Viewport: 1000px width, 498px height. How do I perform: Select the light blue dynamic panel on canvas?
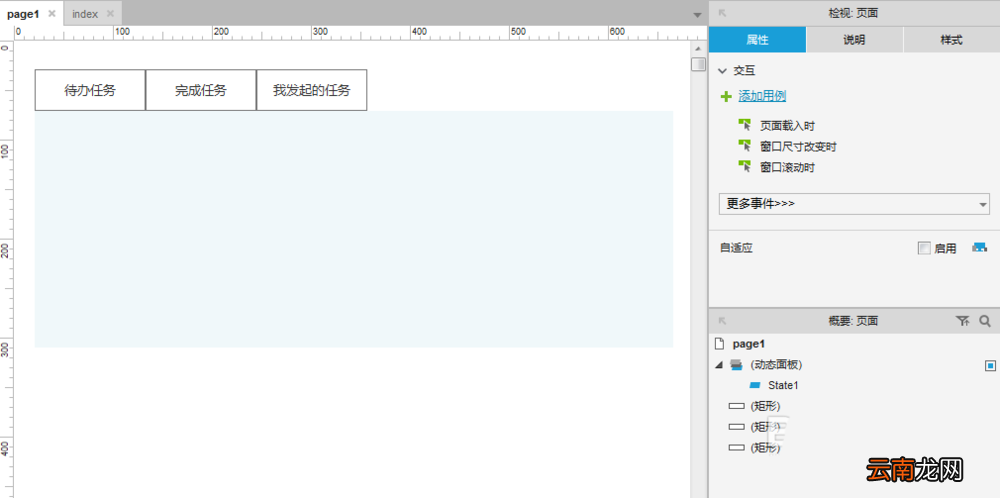pyautogui.click(x=354, y=229)
